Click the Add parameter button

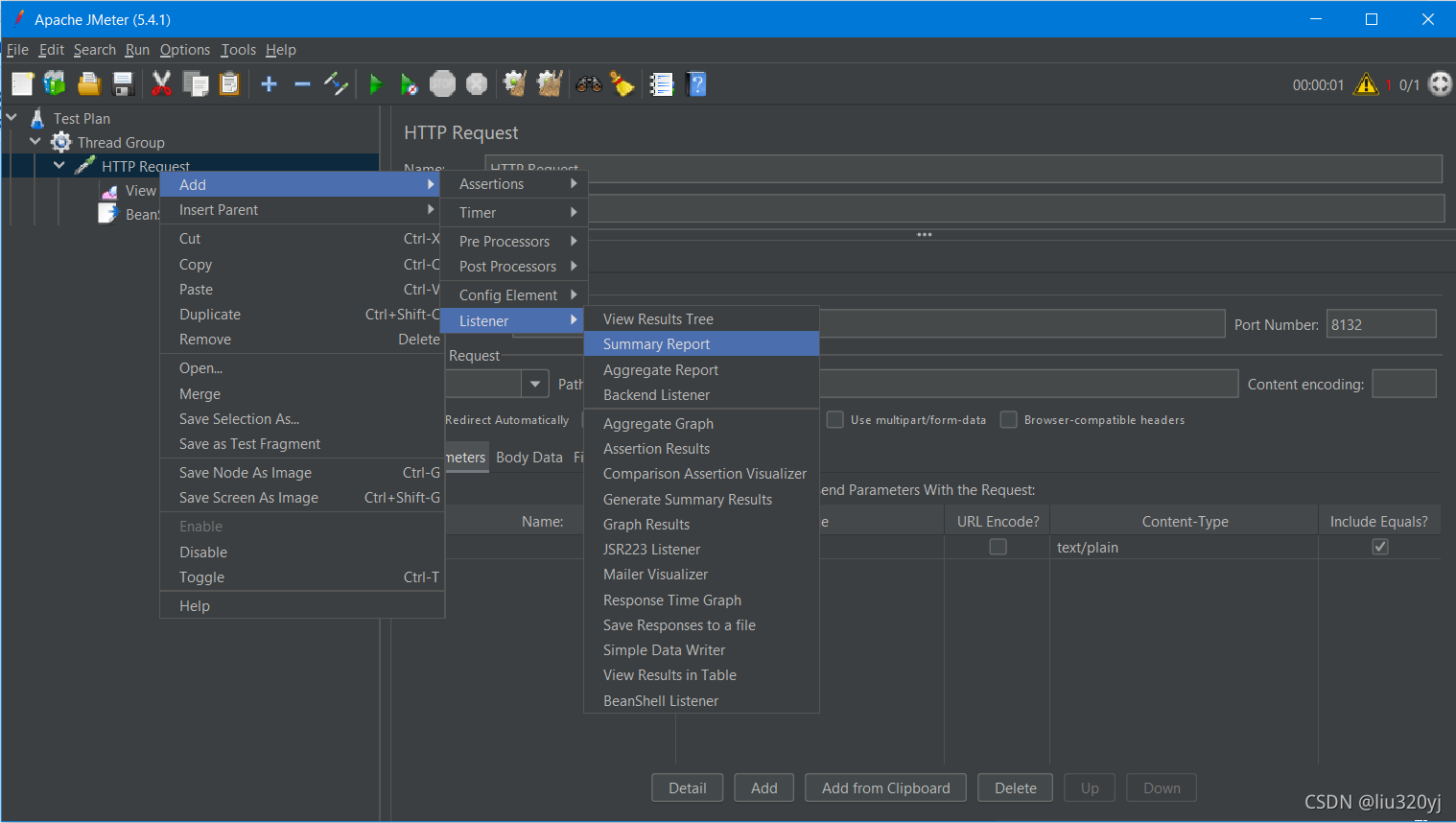[764, 788]
